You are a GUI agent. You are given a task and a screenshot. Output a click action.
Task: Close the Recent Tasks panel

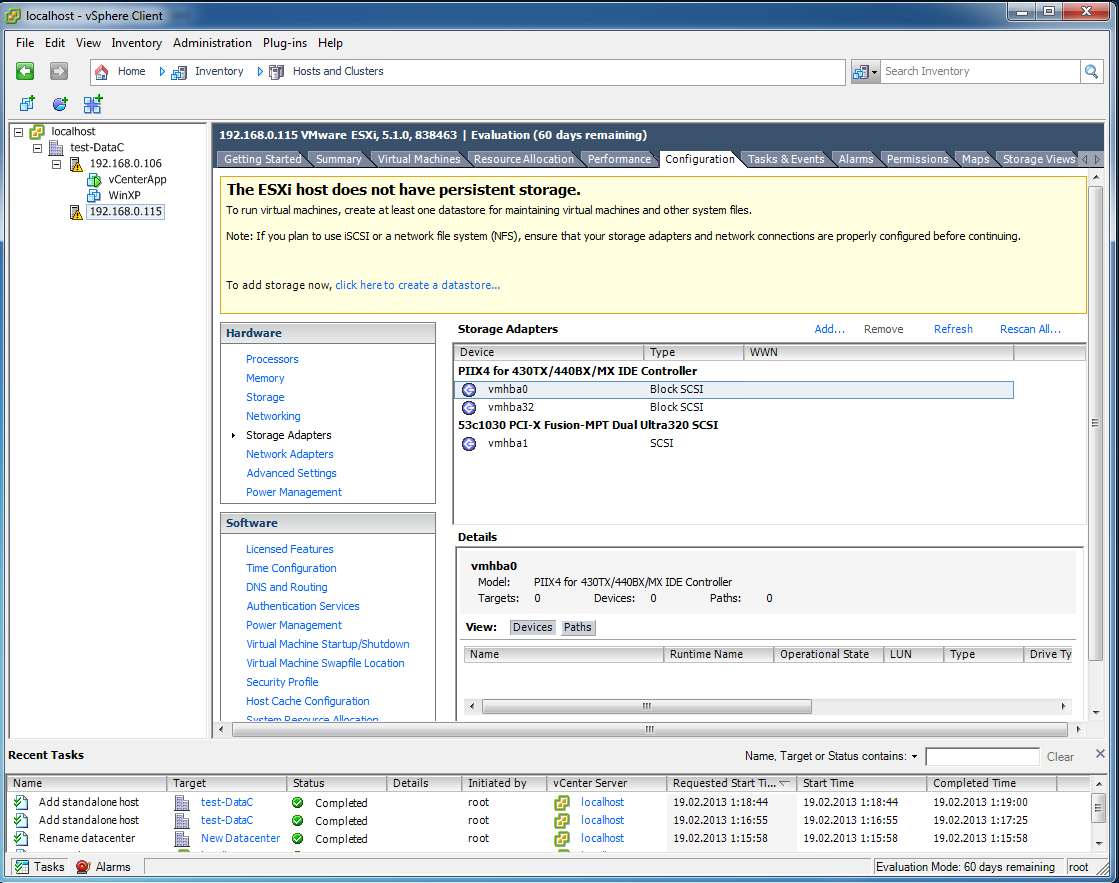[x=1100, y=754]
